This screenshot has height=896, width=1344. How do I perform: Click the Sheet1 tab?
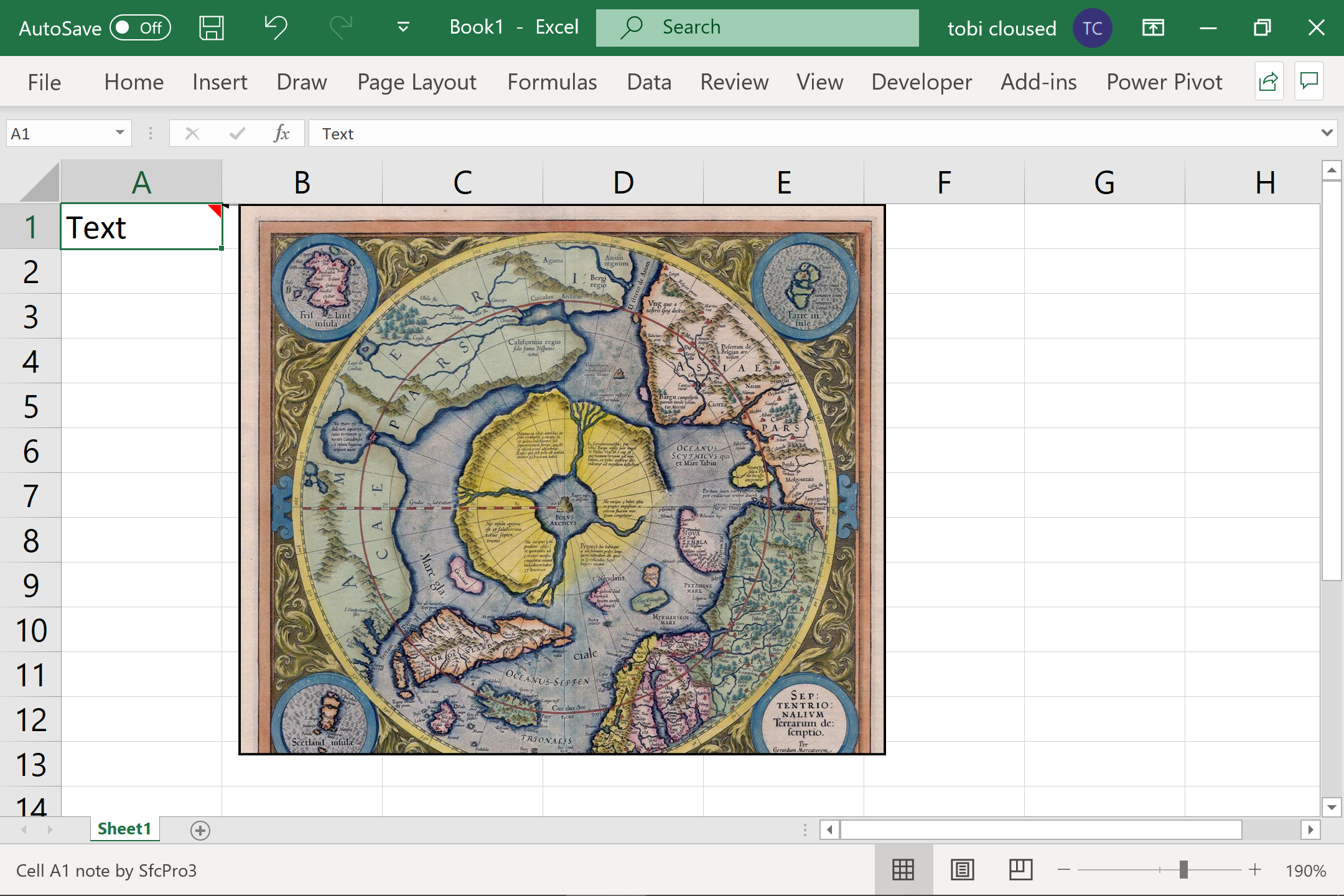tap(124, 829)
